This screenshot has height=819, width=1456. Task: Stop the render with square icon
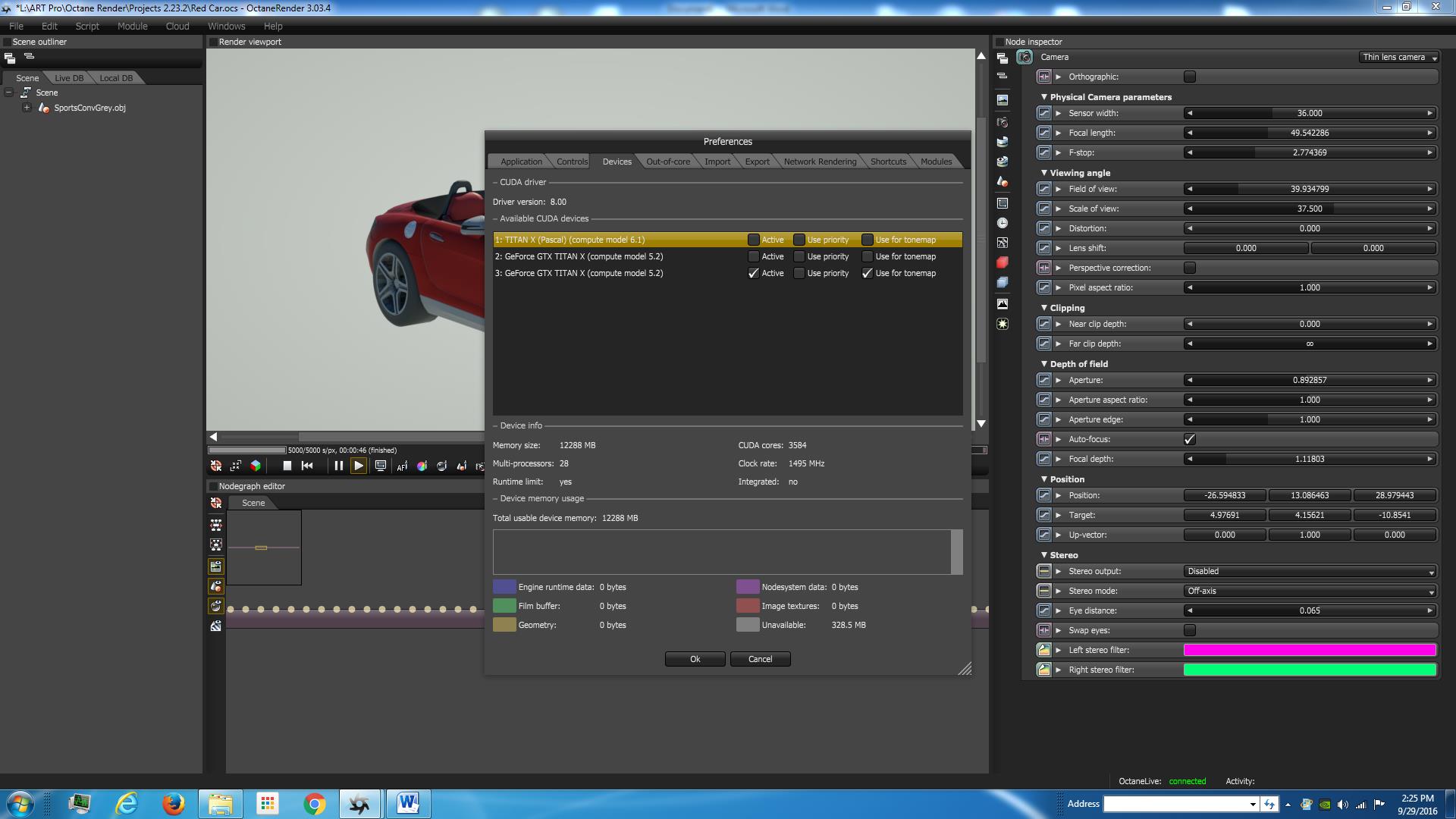(x=287, y=466)
